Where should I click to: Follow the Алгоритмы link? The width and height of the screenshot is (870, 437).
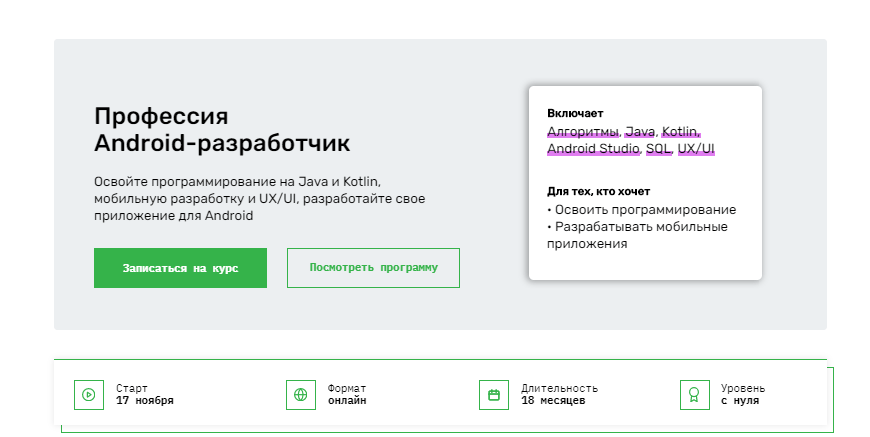tap(583, 131)
